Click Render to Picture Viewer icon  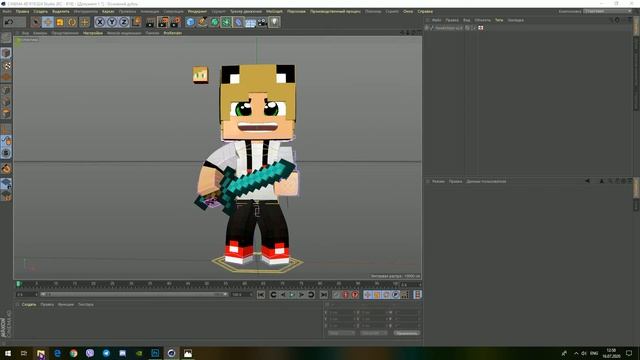coord(163,22)
